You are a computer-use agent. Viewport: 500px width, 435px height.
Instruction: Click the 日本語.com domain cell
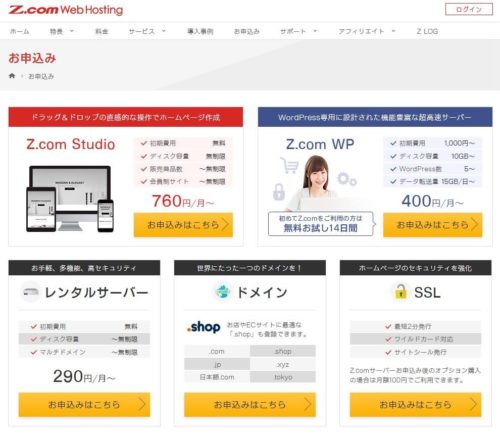point(217,377)
